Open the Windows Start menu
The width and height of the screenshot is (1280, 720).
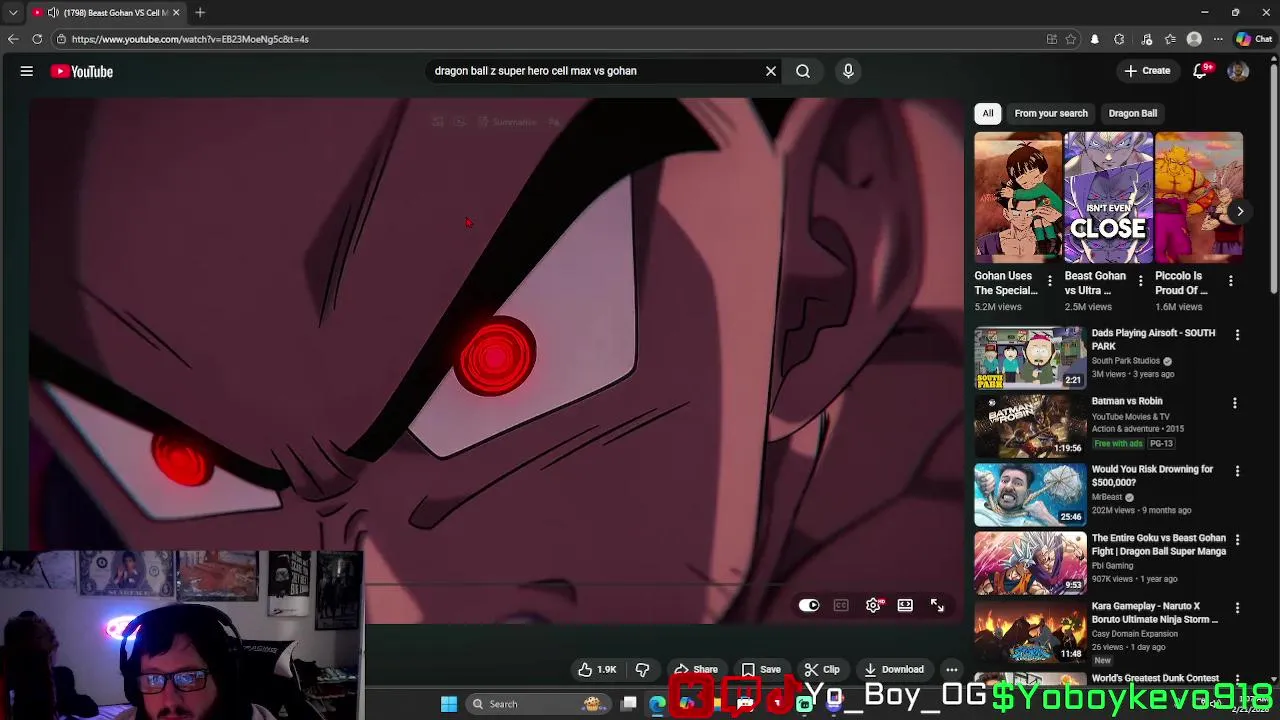449,704
